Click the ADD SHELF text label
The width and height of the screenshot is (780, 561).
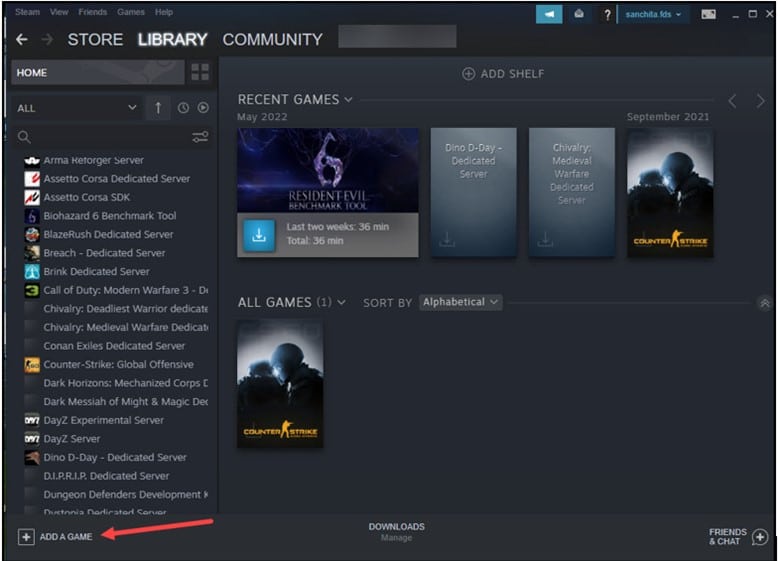tap(512, 74)
